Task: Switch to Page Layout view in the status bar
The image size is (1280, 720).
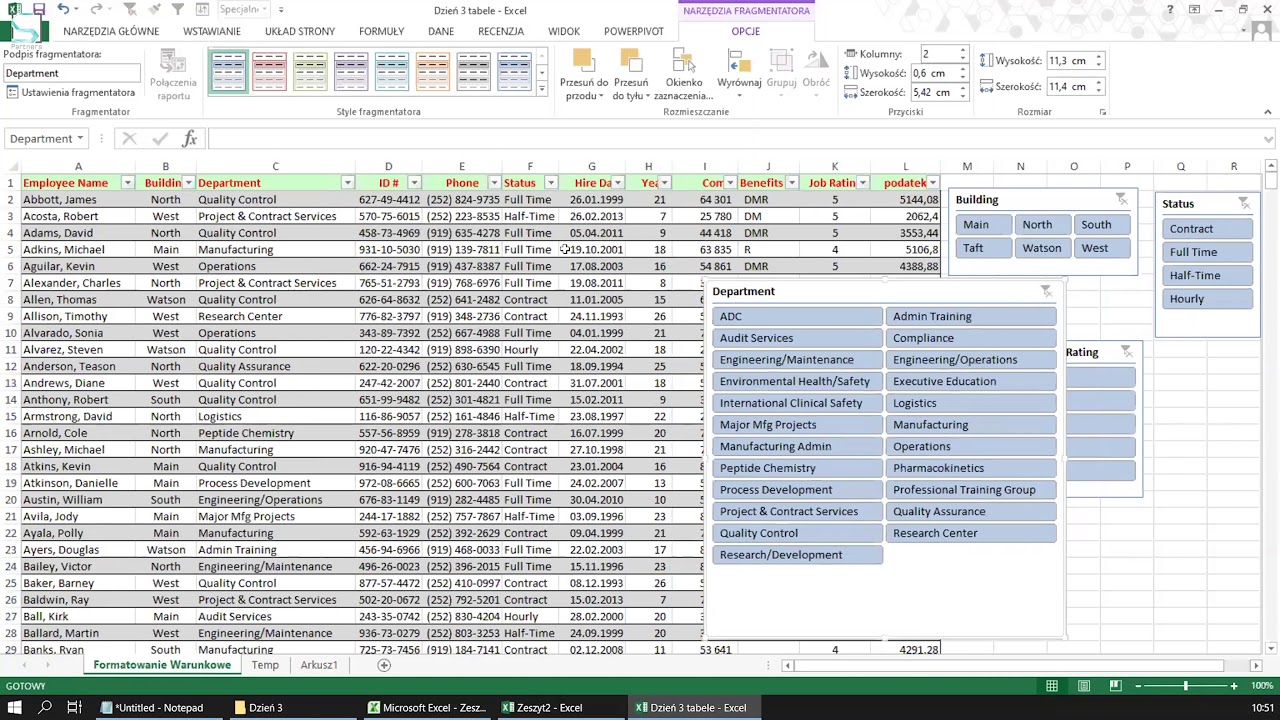Action: click(x=1084, y=686)
